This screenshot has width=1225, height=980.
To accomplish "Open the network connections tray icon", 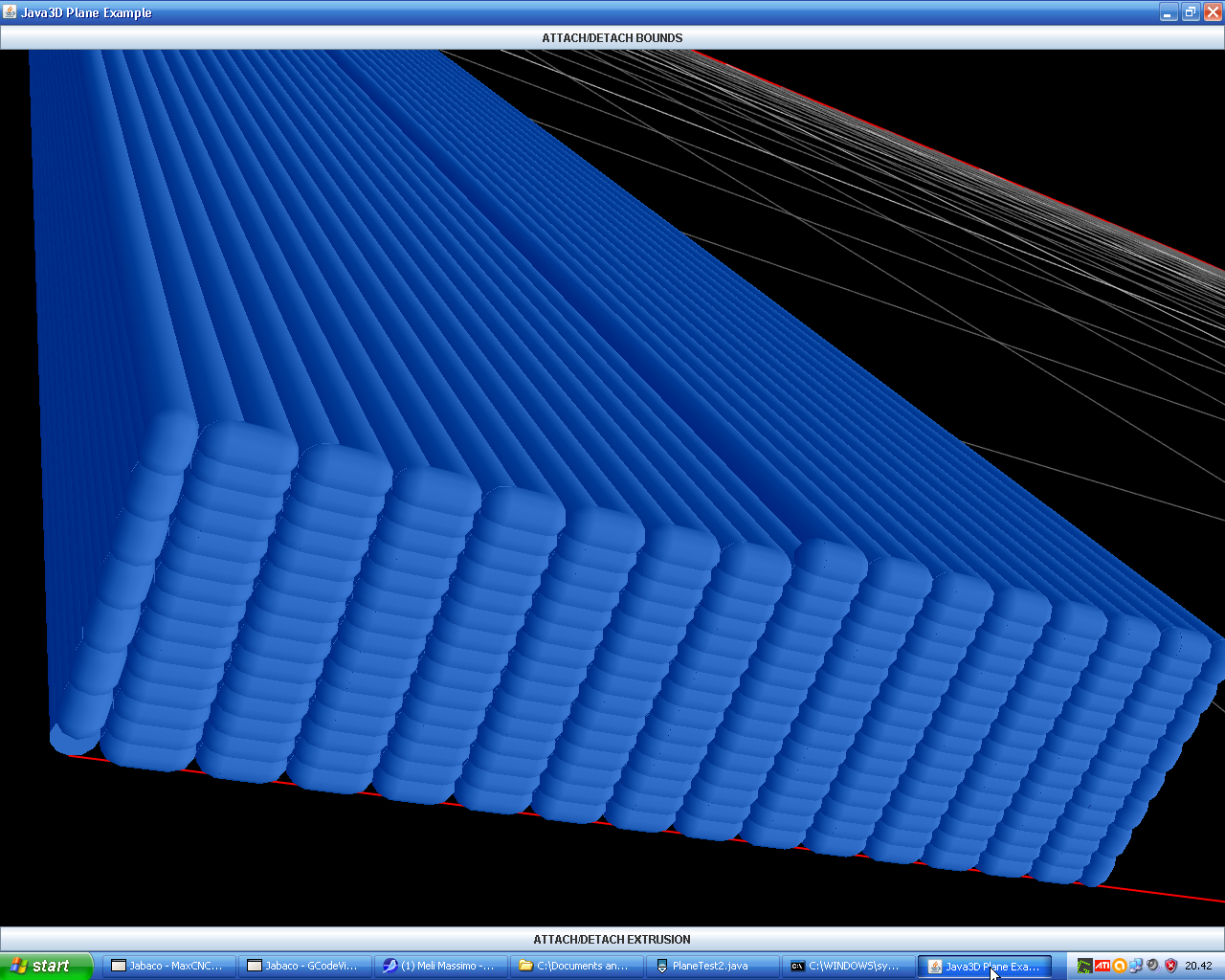I will point(1136,967).
